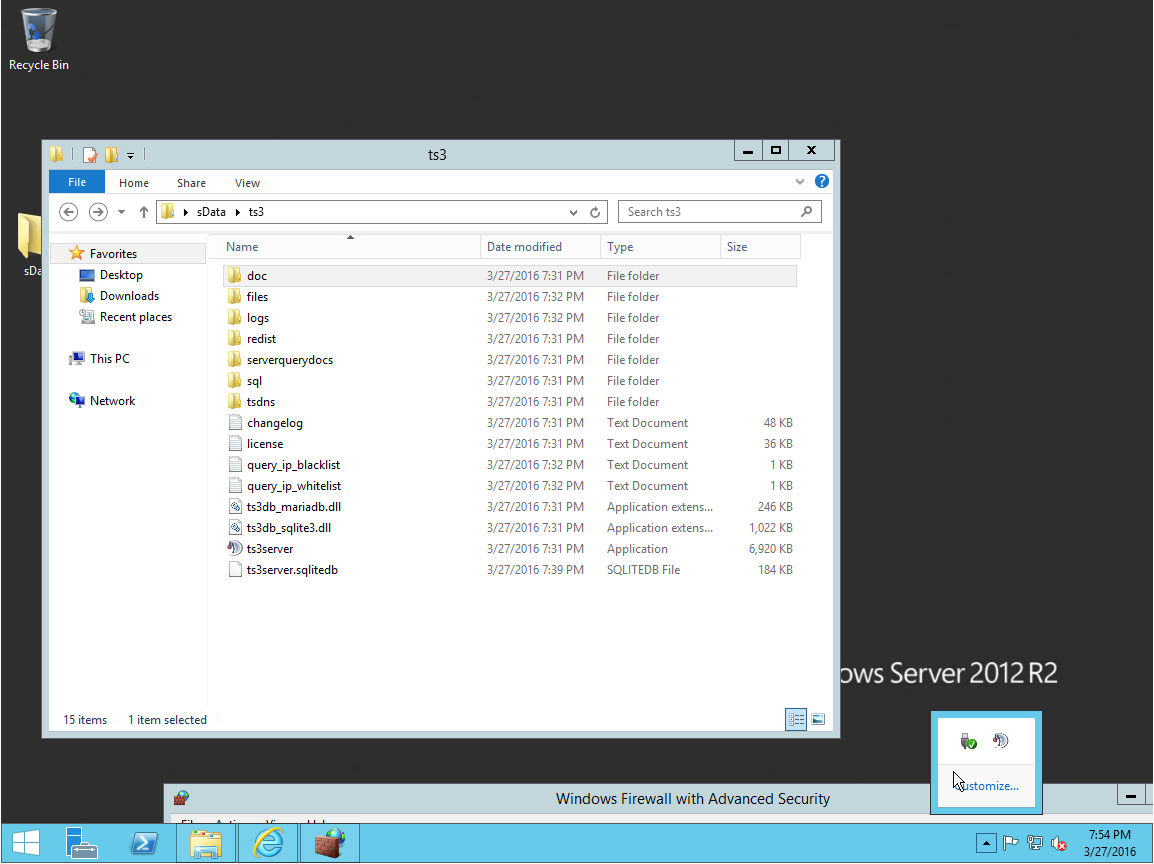Switch to large icons view
The width and height of the screenshot is (1154, 864).
pos(818,719)
